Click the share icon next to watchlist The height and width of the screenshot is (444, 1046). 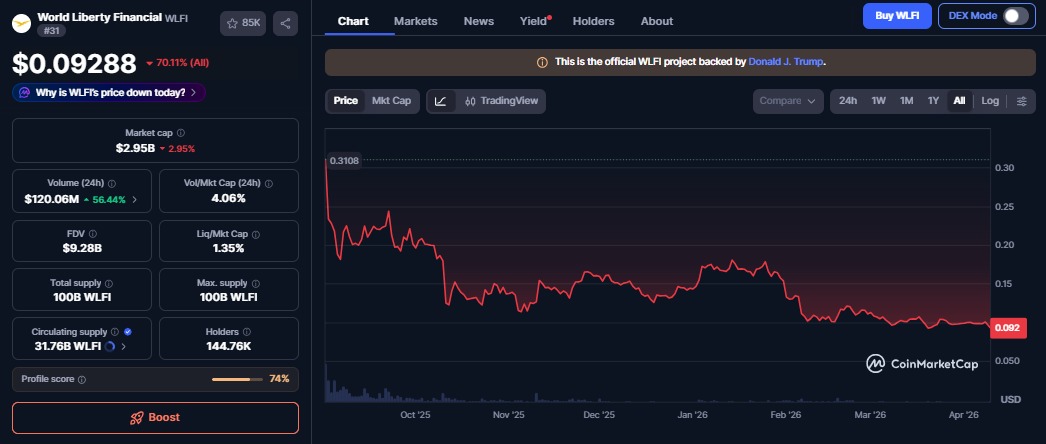tap(285, 22)
